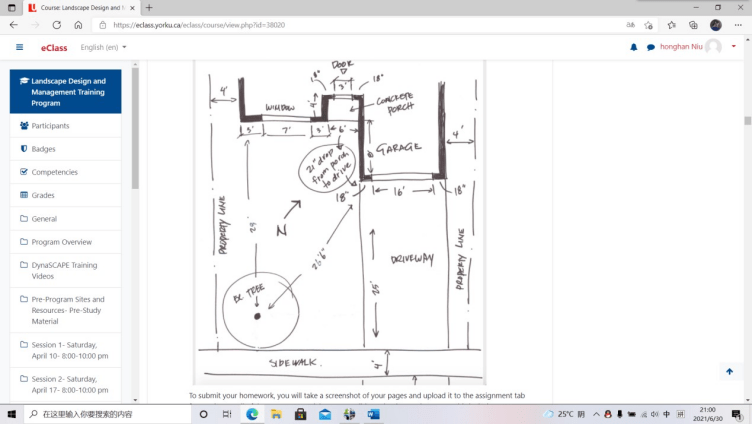Select Grades in the course sidebar
Image resolution: width=753 pixels, height=424 pixels.
click(43, 195)
